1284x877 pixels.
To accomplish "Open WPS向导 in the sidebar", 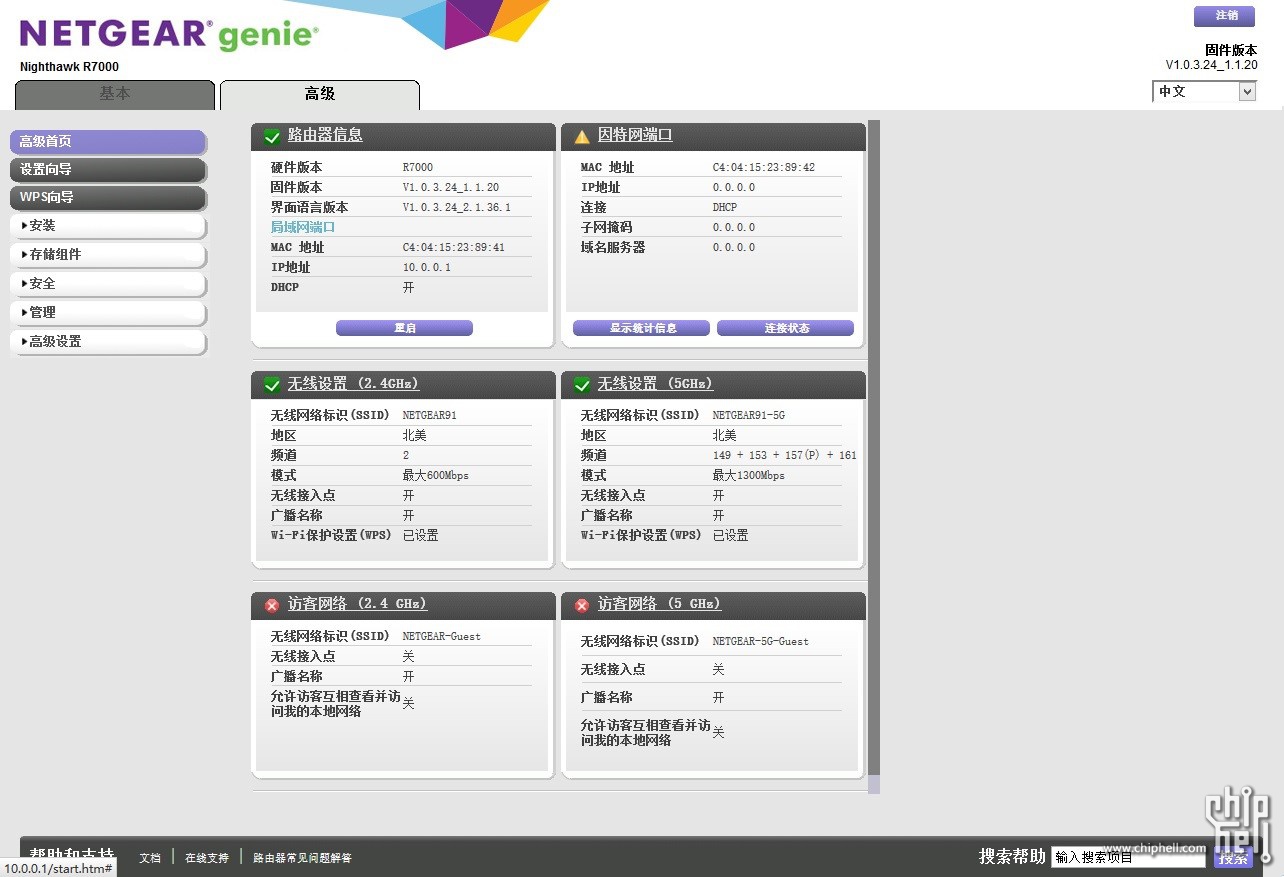I will point(108,198).
